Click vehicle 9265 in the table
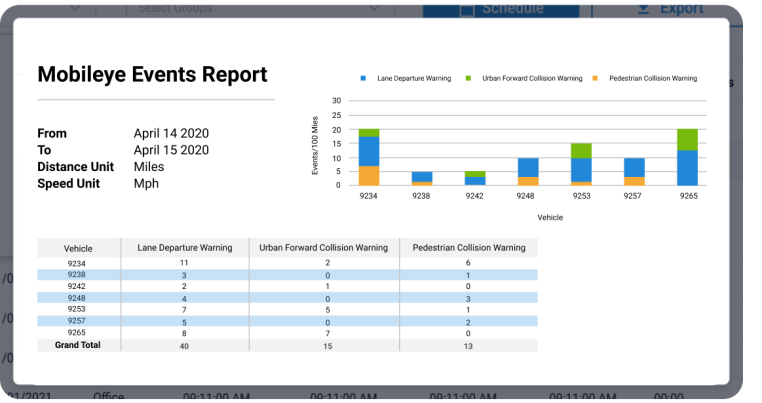Screen dimensions: 762x403 tap(76, 333)
